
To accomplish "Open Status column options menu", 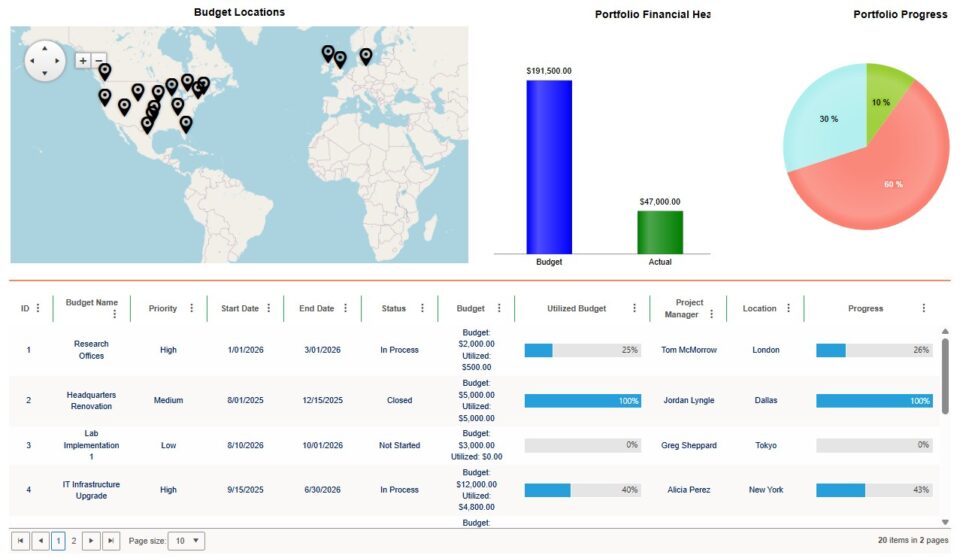I will (x=422, y=309).
